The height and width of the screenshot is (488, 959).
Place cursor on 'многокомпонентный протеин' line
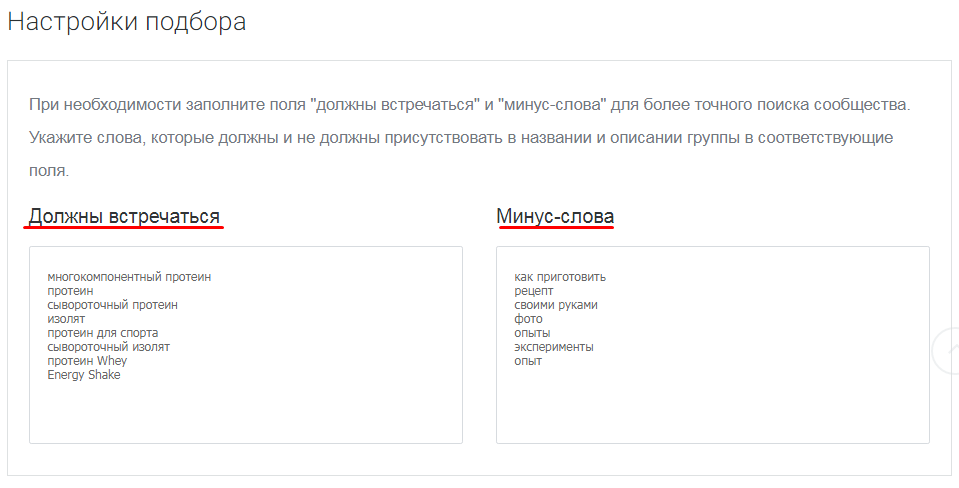tap(129, 277)
